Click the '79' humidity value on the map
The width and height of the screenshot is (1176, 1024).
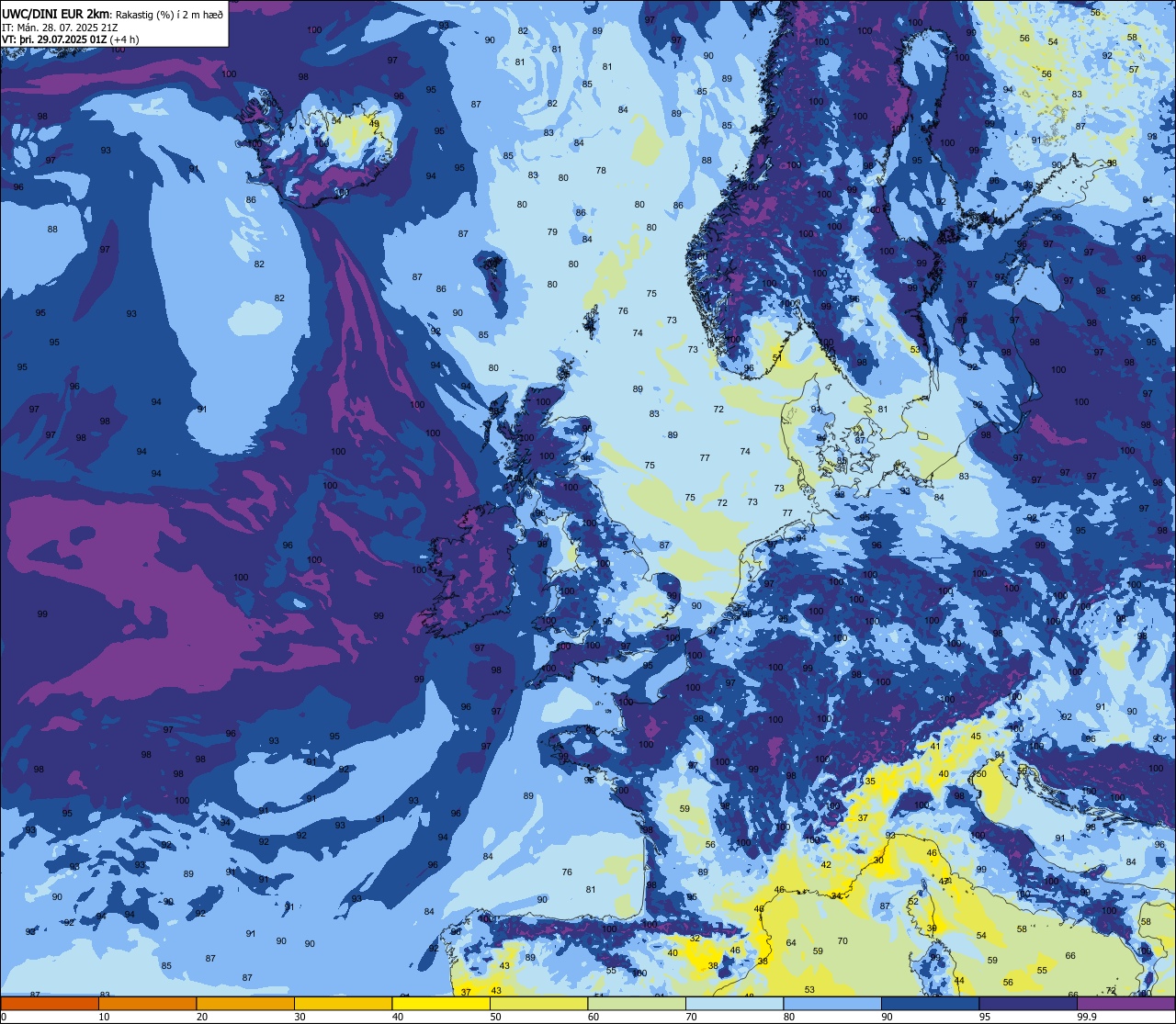point(552,232)
